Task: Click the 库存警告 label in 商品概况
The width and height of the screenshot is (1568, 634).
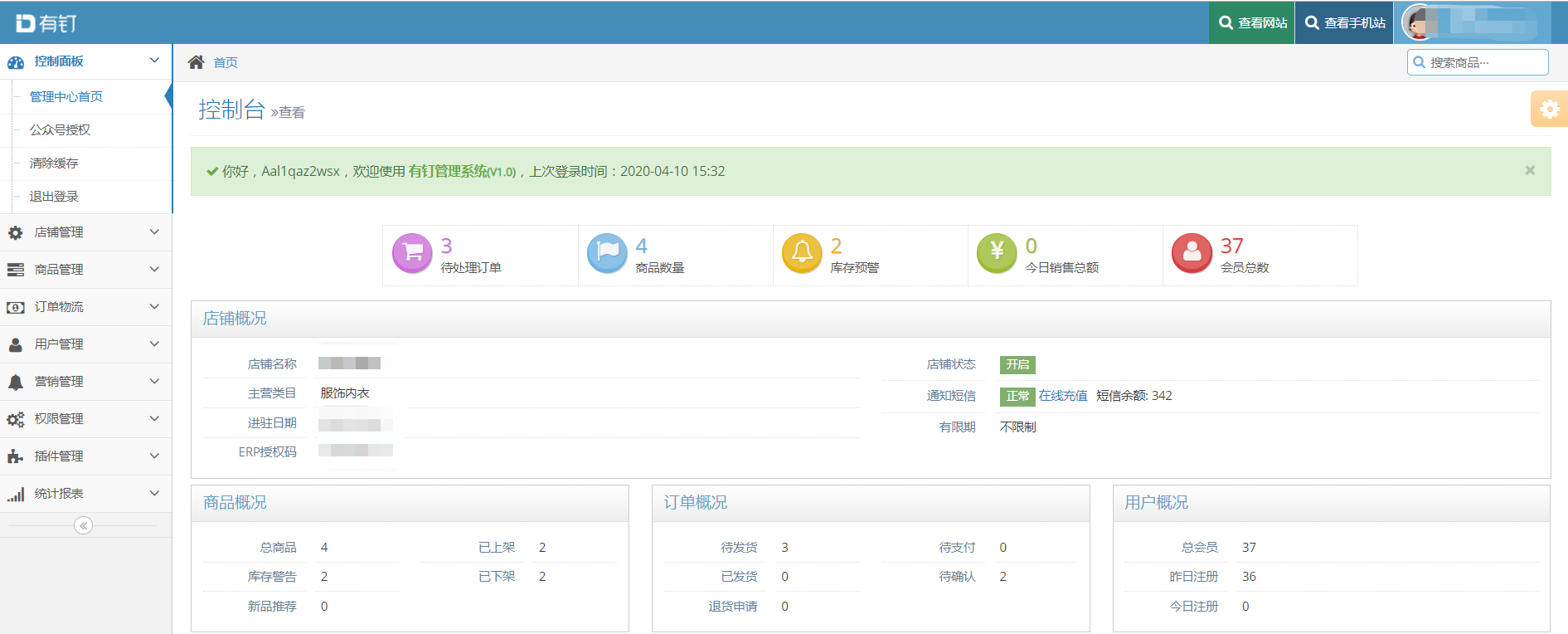Action: pos(272,577)
